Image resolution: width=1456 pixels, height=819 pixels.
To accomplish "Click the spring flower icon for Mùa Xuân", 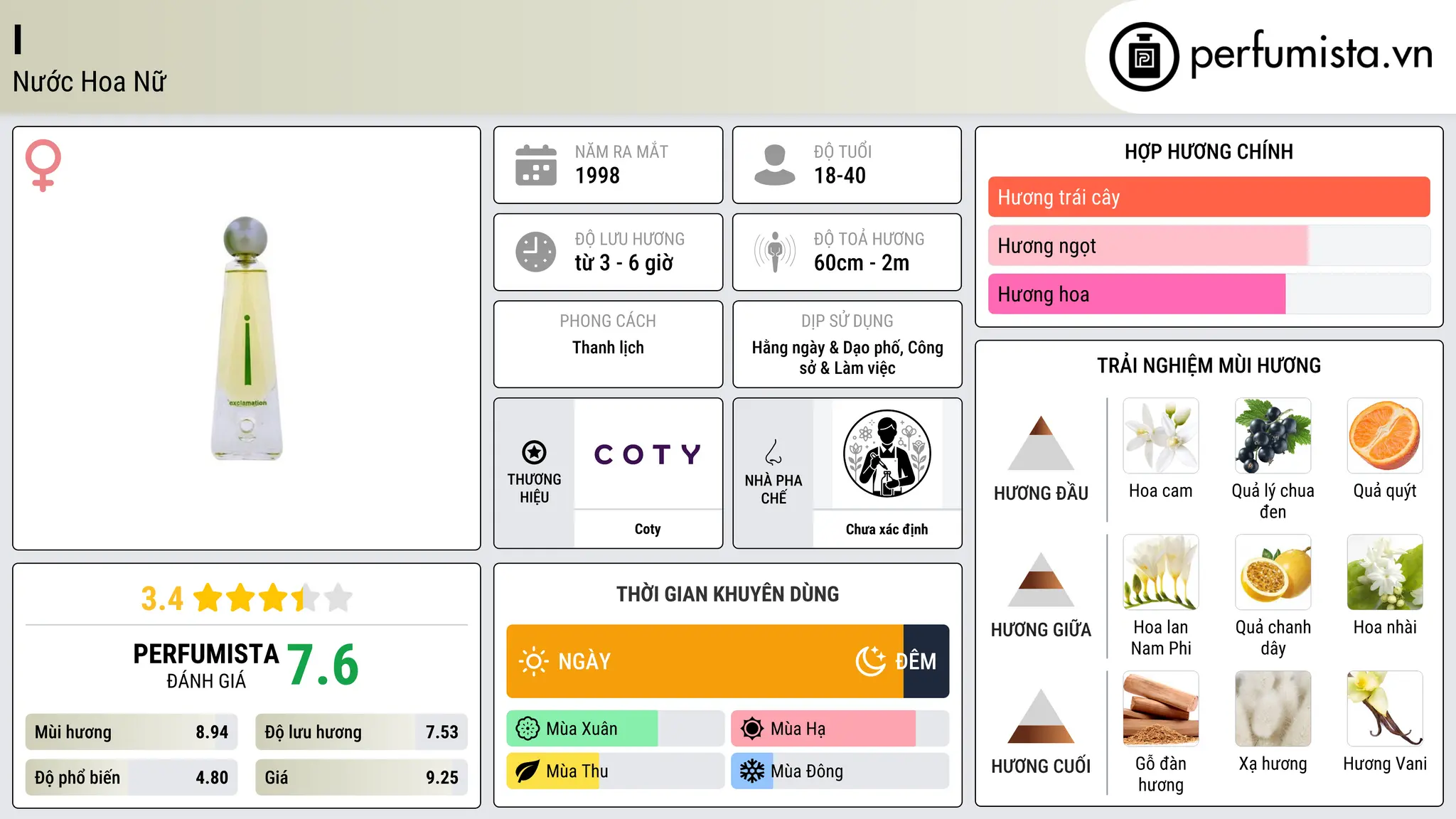I will 528,729.
